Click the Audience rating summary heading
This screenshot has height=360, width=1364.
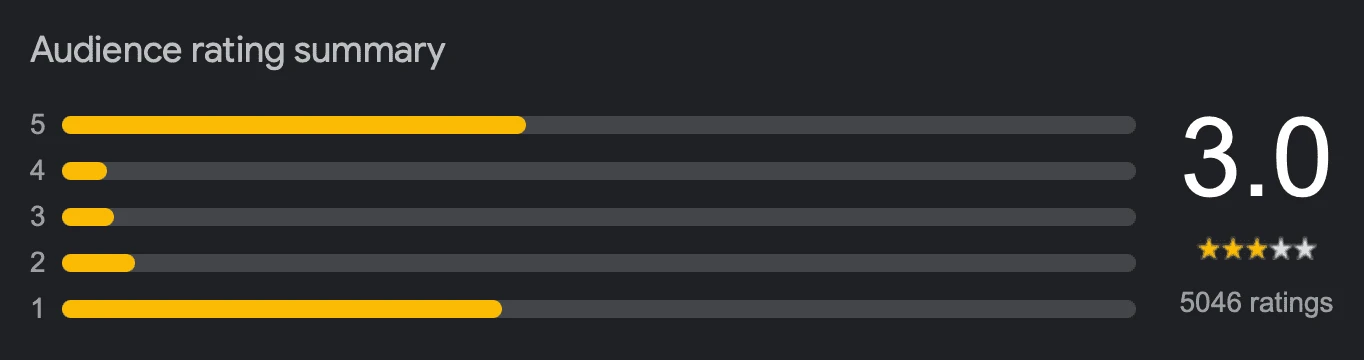[x=237, y=50]
